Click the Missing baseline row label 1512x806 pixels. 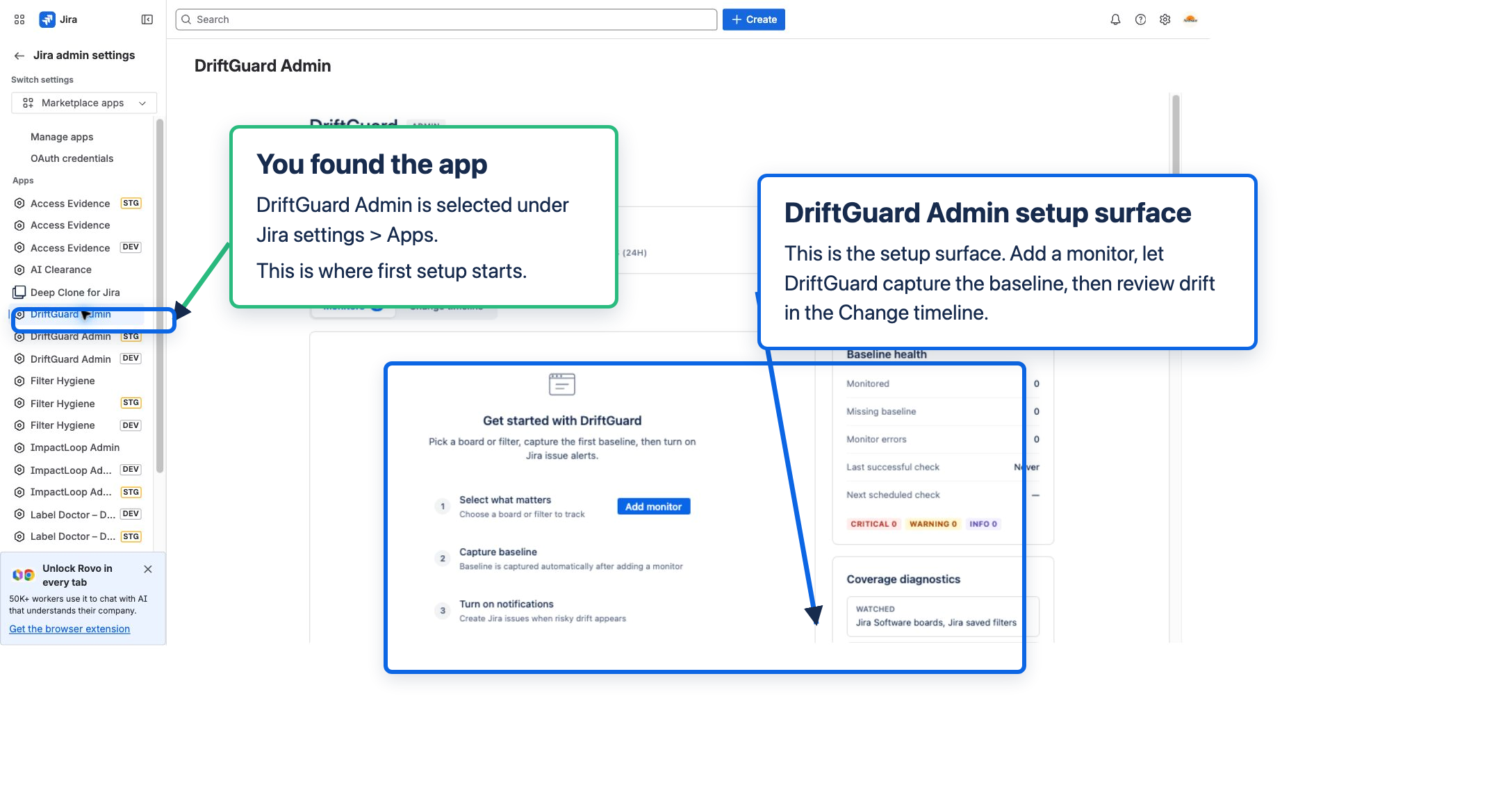click(x=881, y=411)
